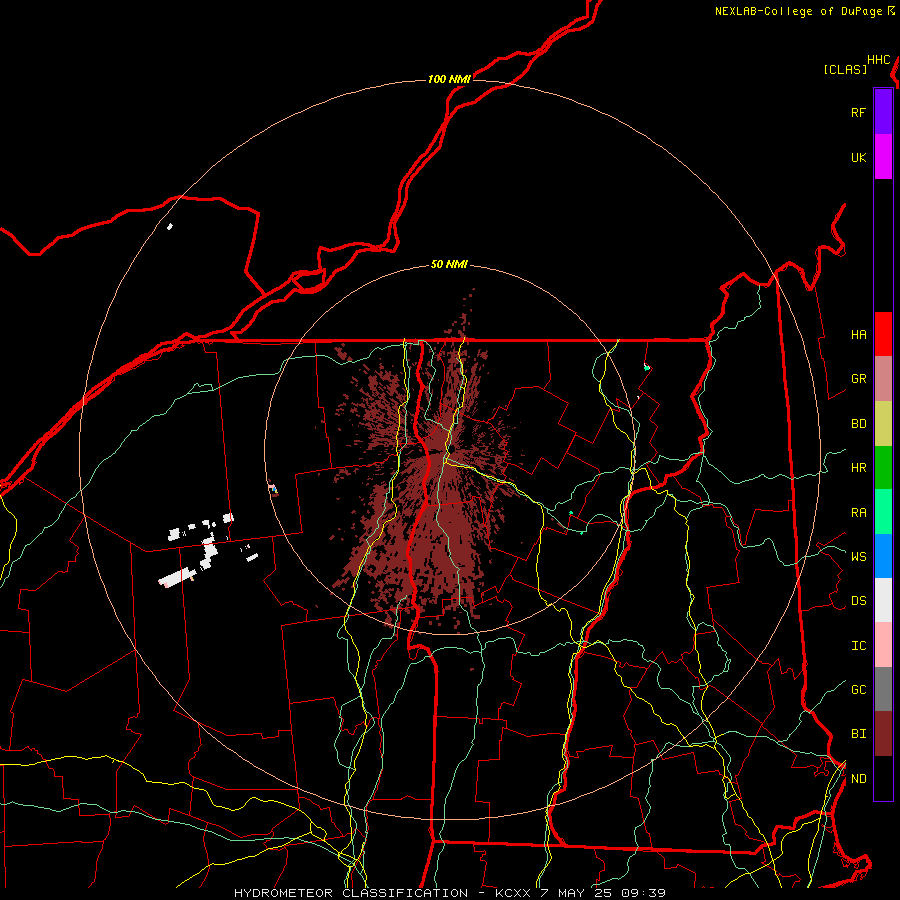The width and height of the screenshot is (900, 900).
Task: Click the DS white legend swatch
Action: (x=883, y=600)
